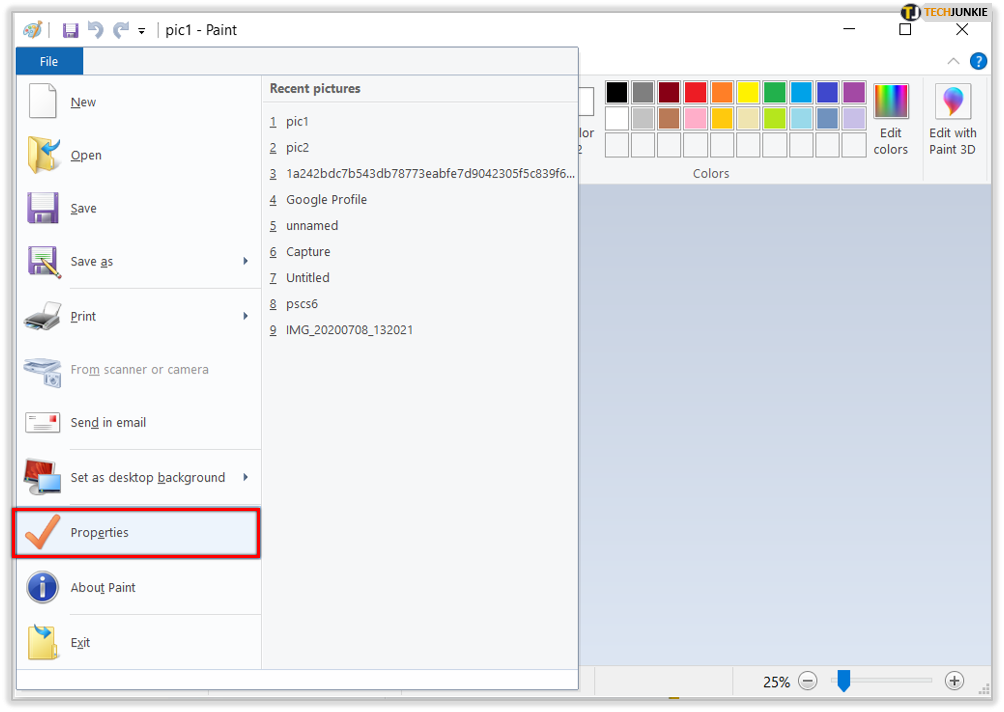Select the purple color swatch
This screenshot has height=712, width=1004.
[x=854, y=92]
